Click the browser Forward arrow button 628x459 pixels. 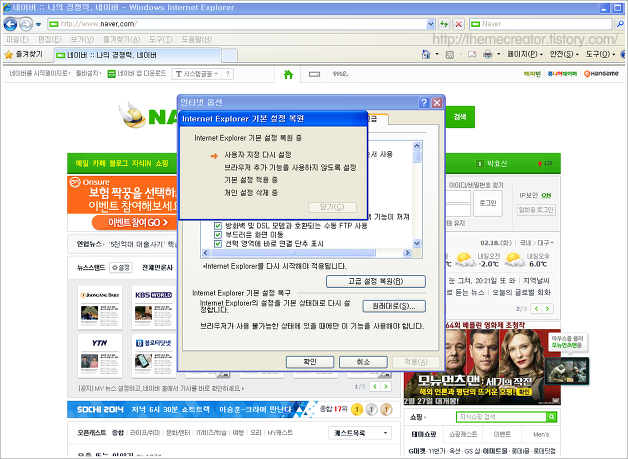point(26,24)
